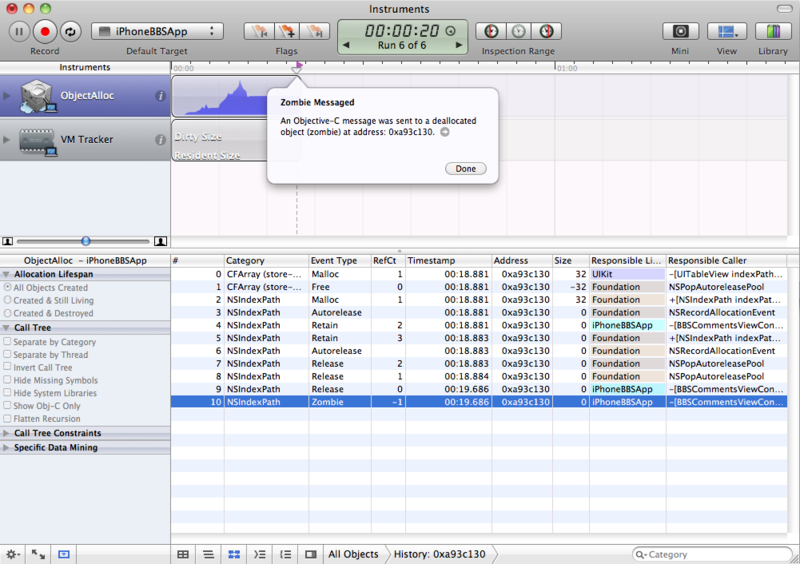Sort by Category column header
800x564 pixels.
pos(266,260)
